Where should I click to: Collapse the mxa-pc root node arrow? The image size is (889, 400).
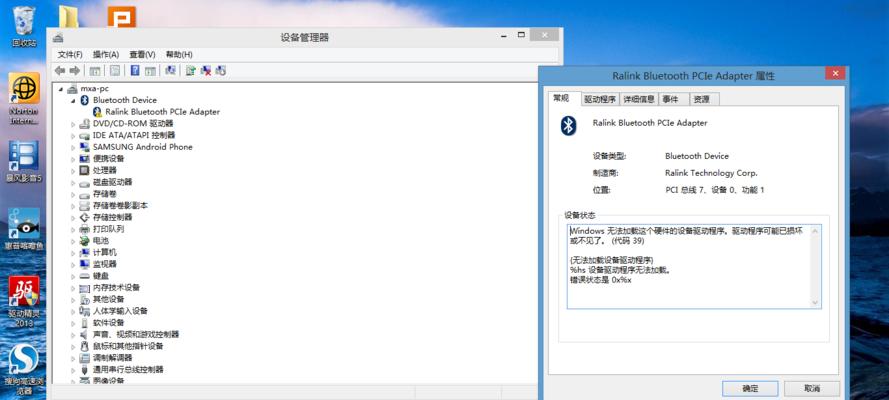coord(61,88)
